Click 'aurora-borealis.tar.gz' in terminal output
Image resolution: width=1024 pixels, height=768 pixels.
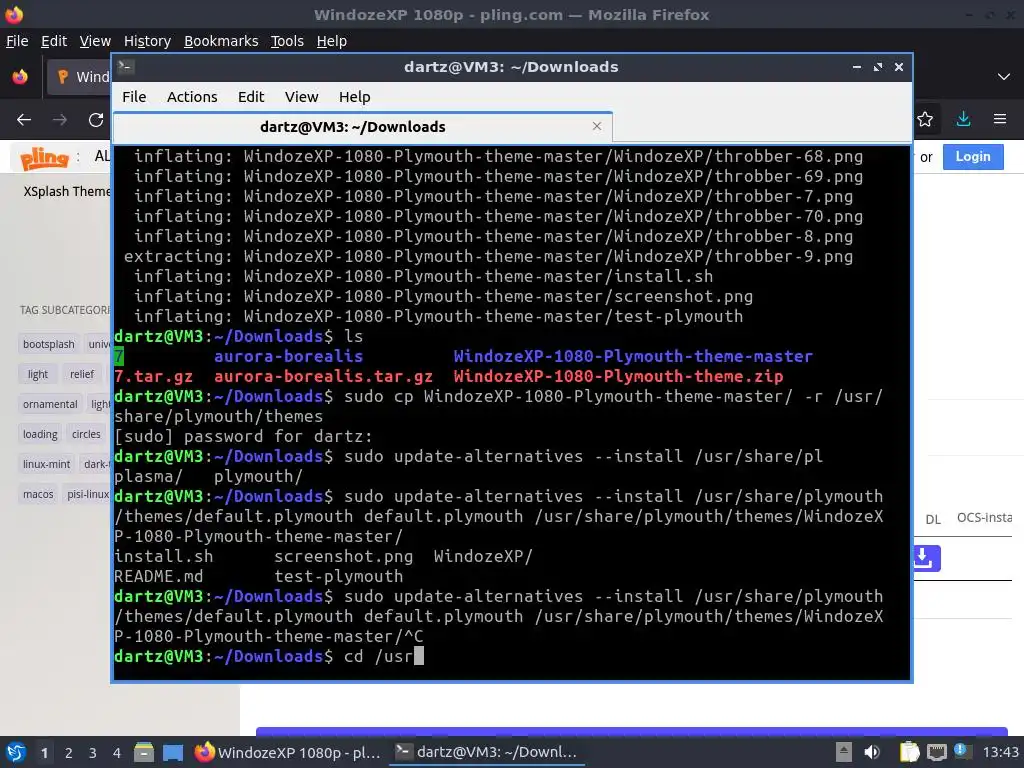[x=323, y=376]
